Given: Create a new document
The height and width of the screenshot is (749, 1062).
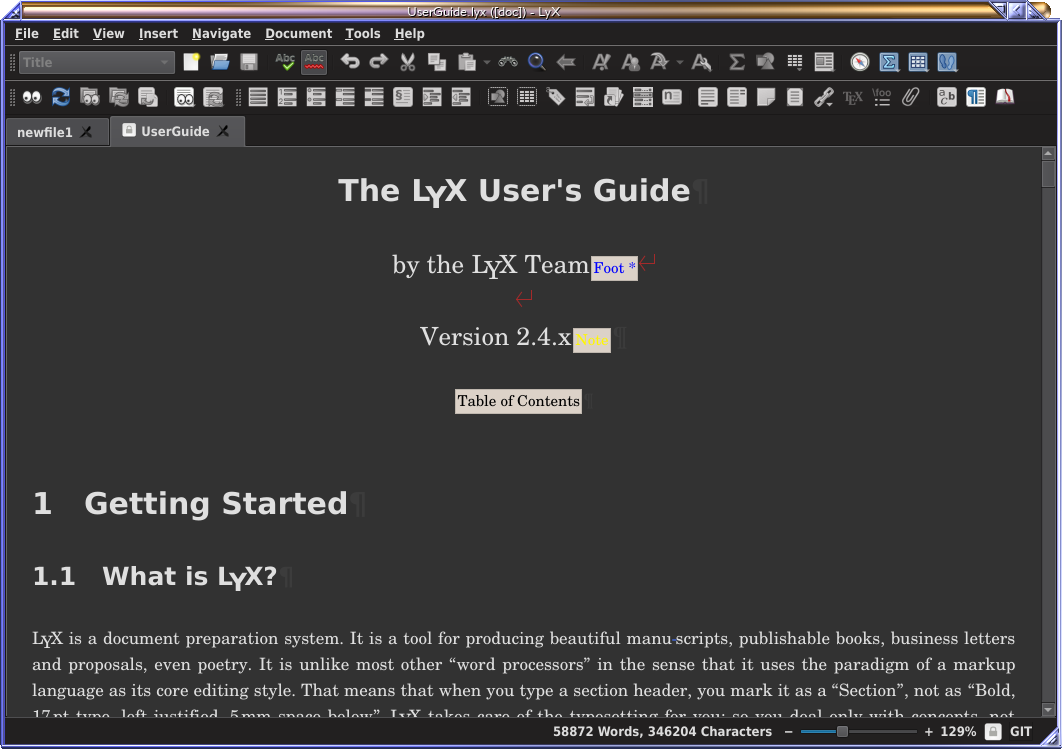Looking at the screenshot, I should (192, 62).
